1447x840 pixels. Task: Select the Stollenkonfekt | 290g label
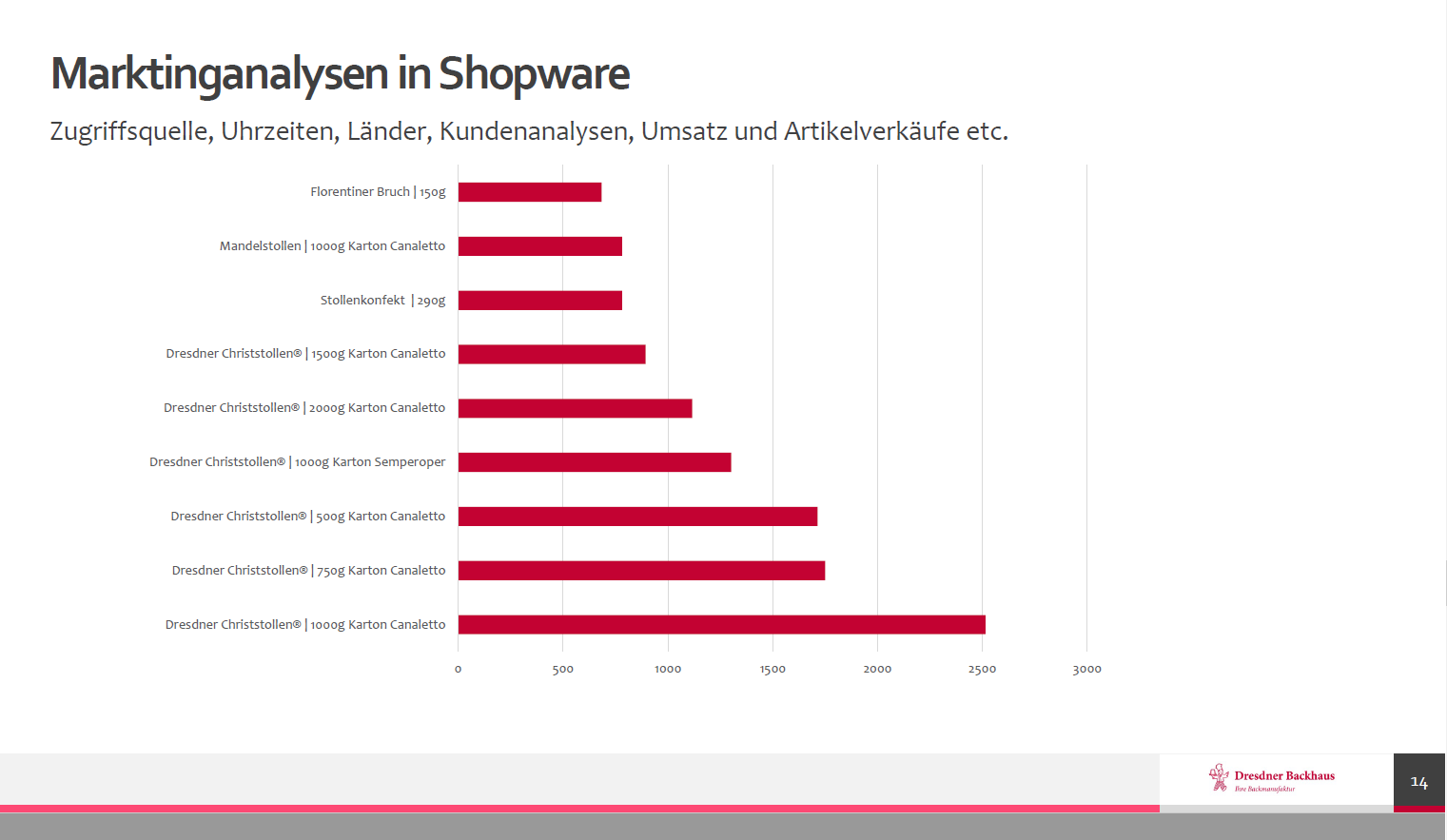382,301
